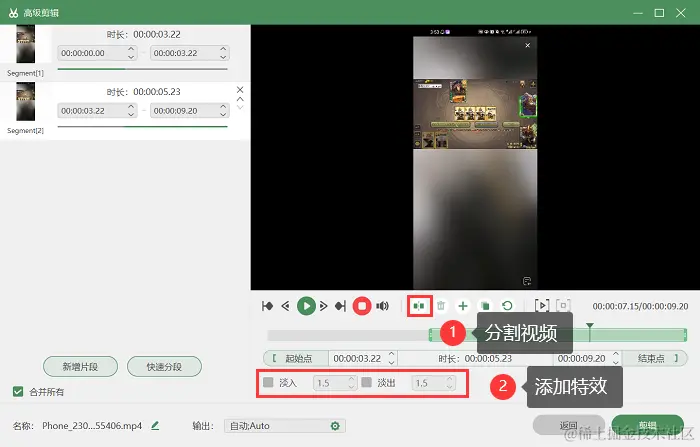The height and width of the screenshot is (447, 700).
Task: Click the 快速分段 quick split button
Action: pos(164,367)
